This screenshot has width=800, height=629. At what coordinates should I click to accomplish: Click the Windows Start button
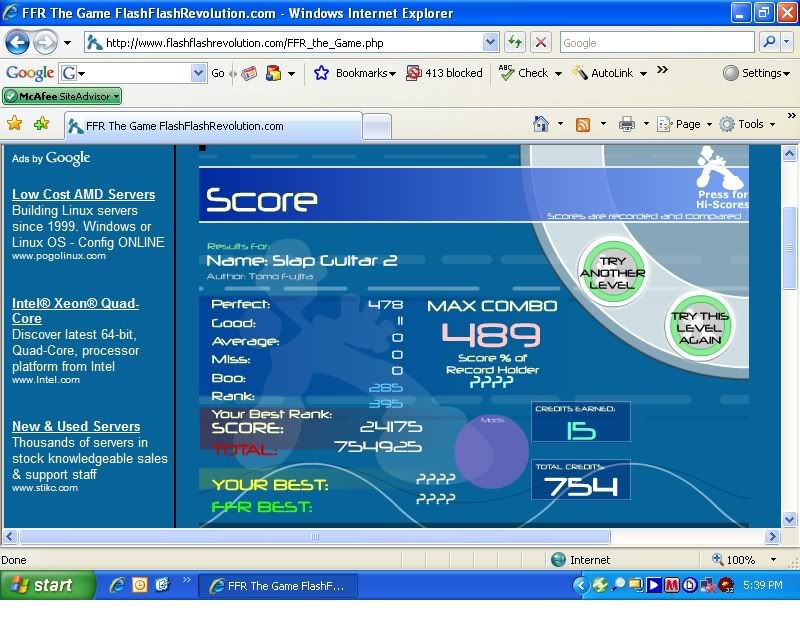coord(48,586)
